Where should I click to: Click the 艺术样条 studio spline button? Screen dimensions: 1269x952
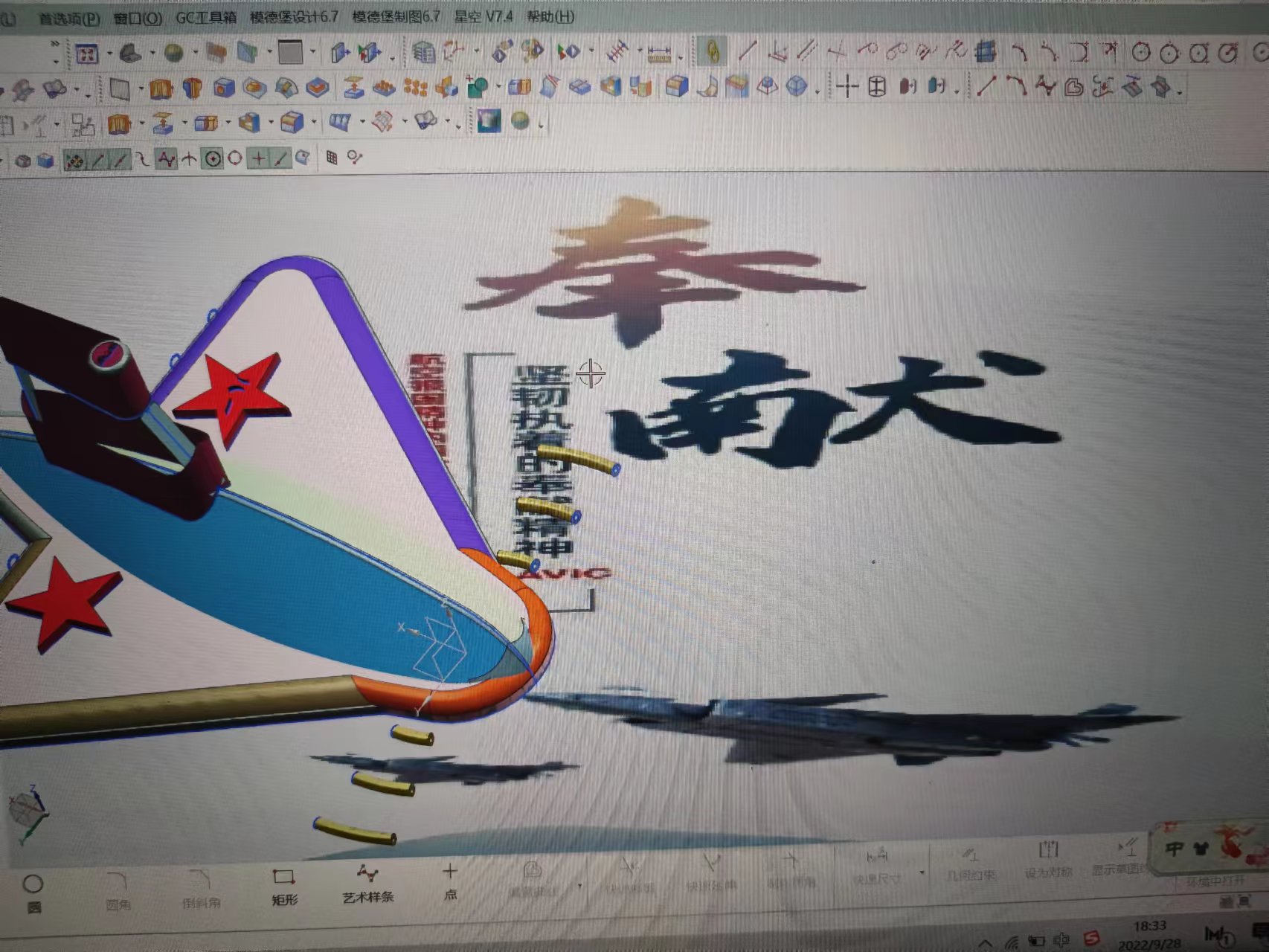[367, 884]
